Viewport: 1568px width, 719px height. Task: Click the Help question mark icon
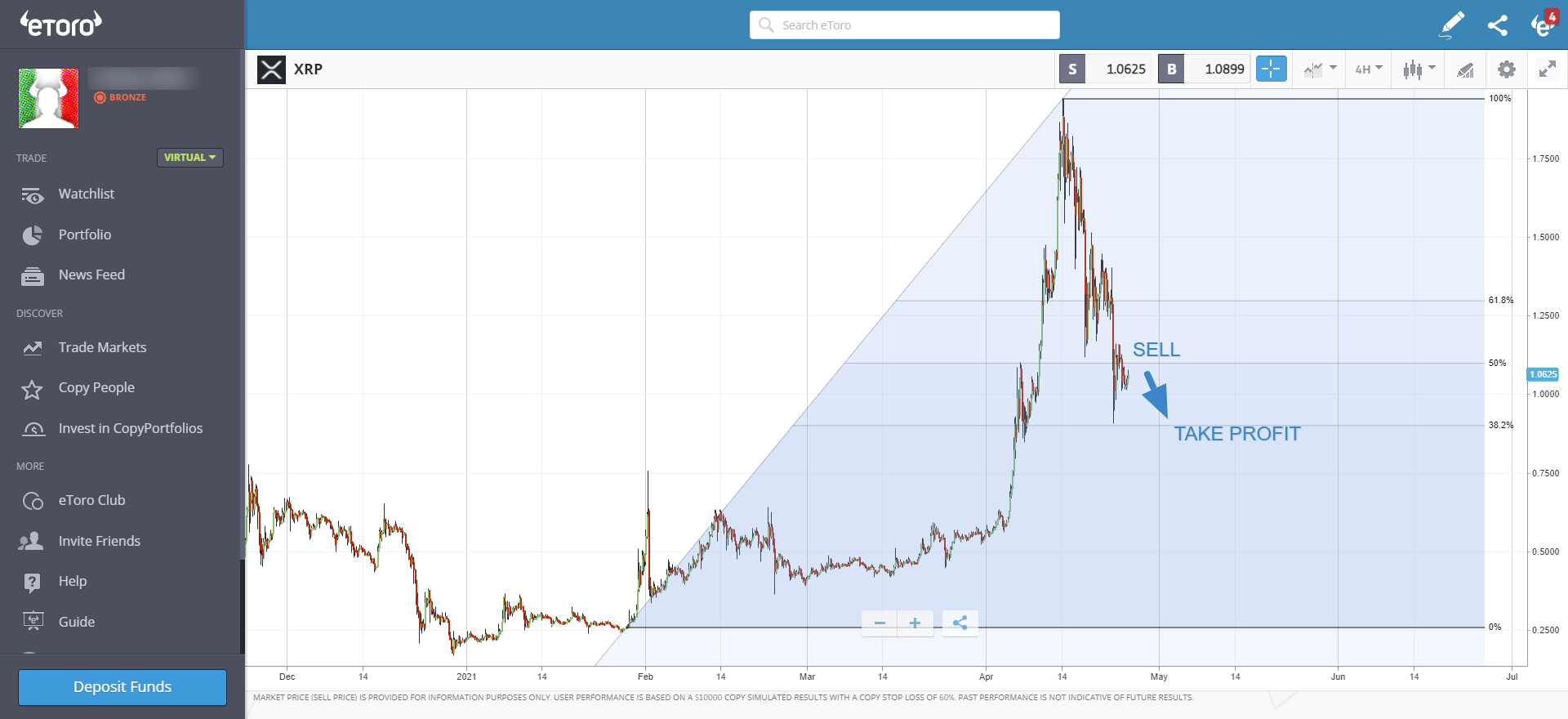coord(32,583)
